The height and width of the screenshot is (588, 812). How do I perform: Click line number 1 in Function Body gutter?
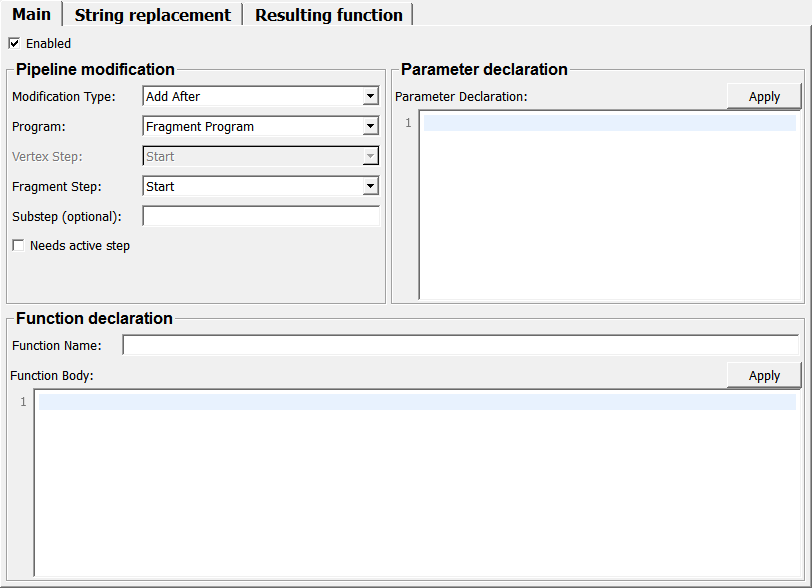click(x=23, y=402)
